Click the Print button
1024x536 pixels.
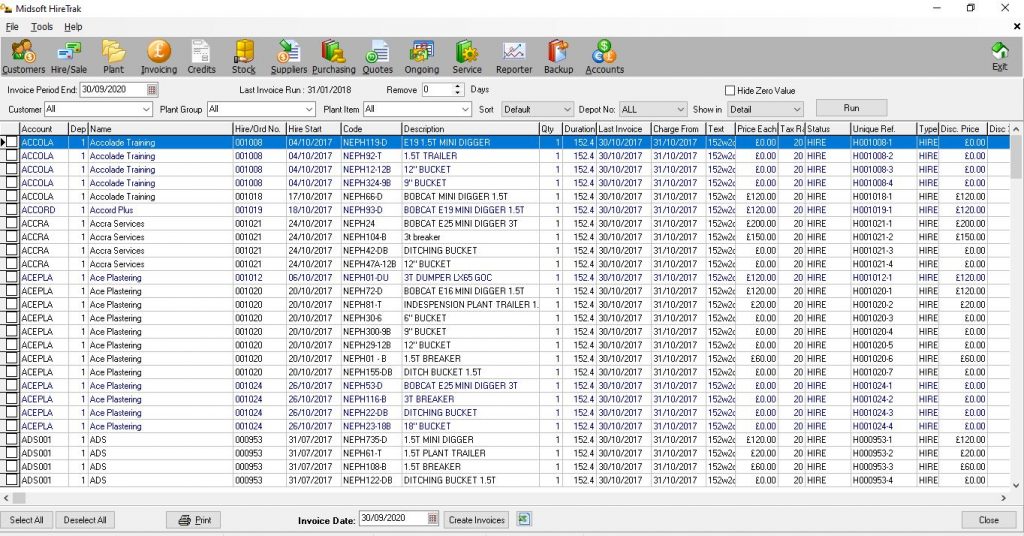click(194, 520)
